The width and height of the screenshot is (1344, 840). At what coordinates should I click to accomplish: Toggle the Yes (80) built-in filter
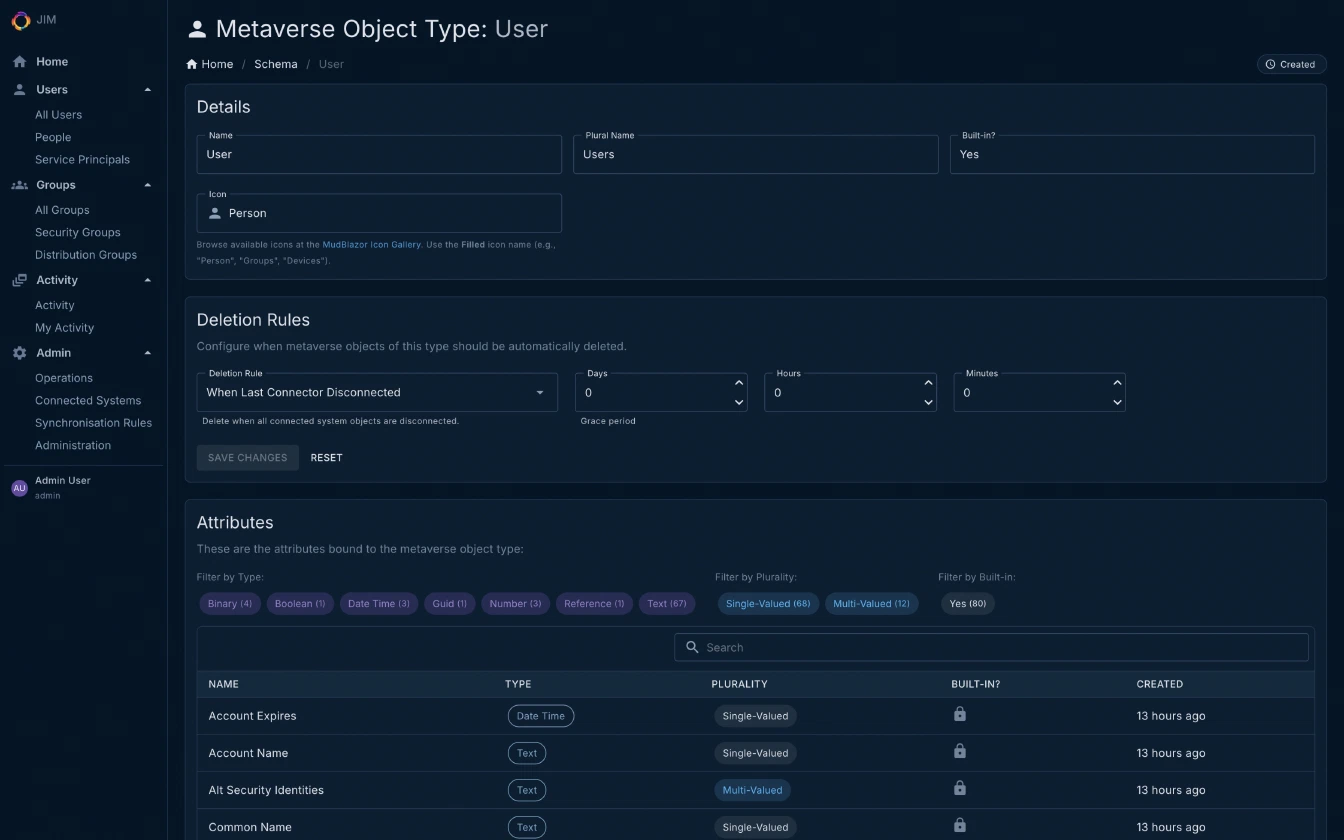pyautogui.click(x=967, y=603)
